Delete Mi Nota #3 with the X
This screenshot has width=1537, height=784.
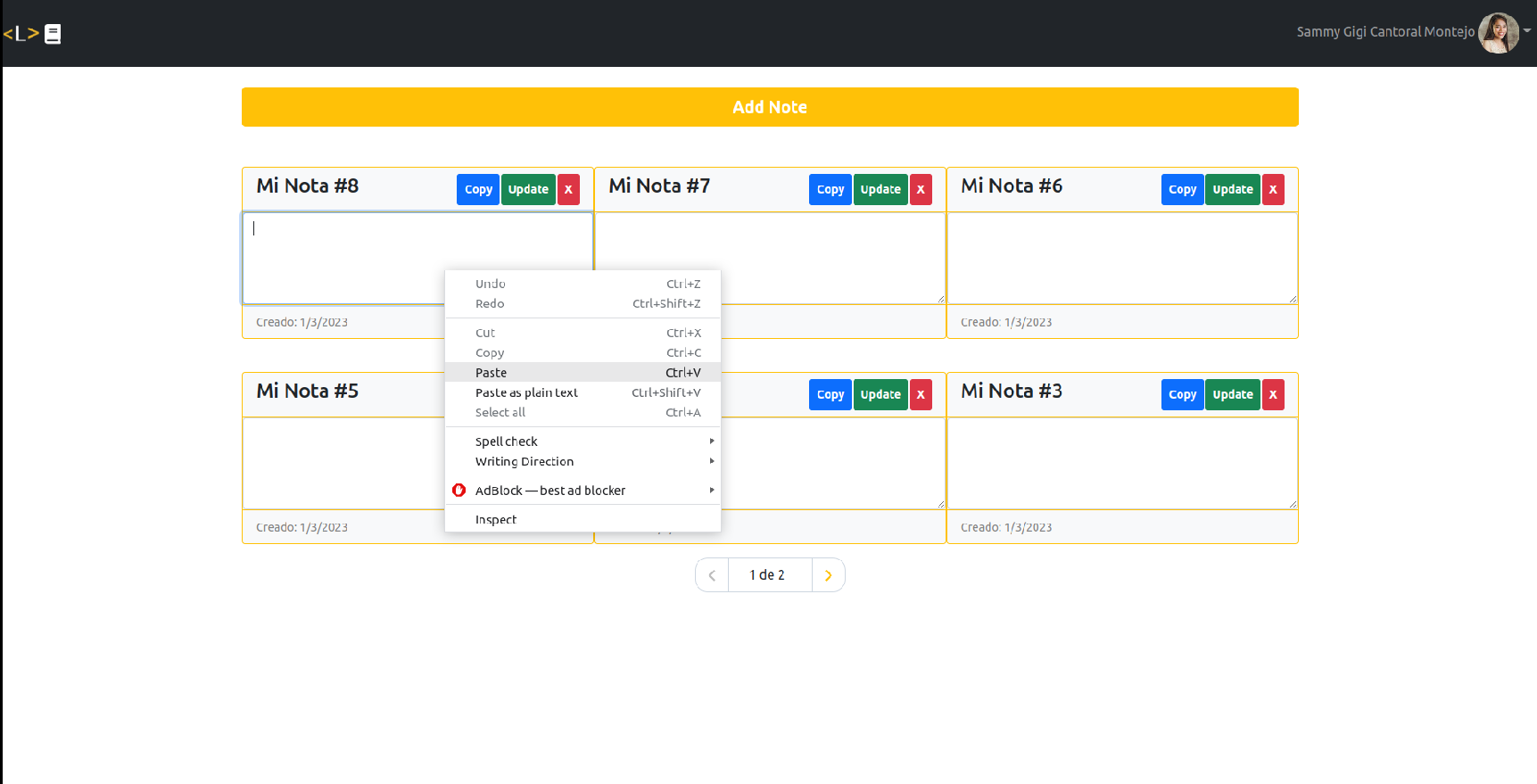coord(1273,394)
